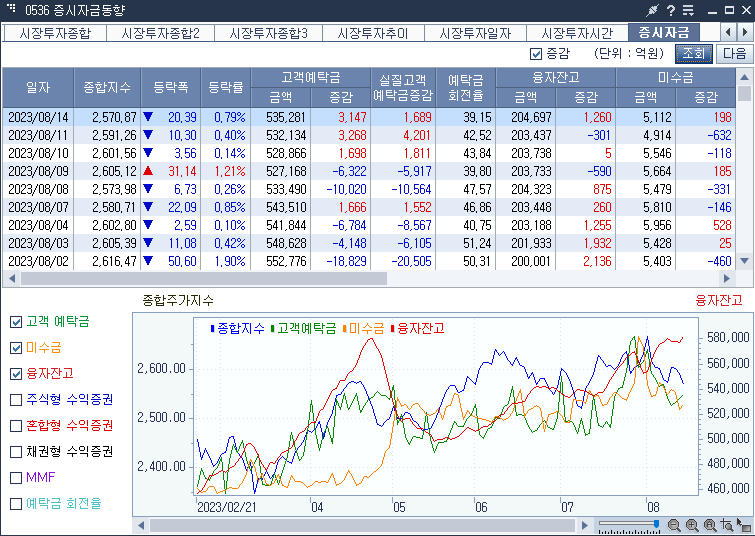This screenshot has width=755, height=536.
Task: Enable the 혼합형 수익증권 series
Action: (x=16, y=426)
